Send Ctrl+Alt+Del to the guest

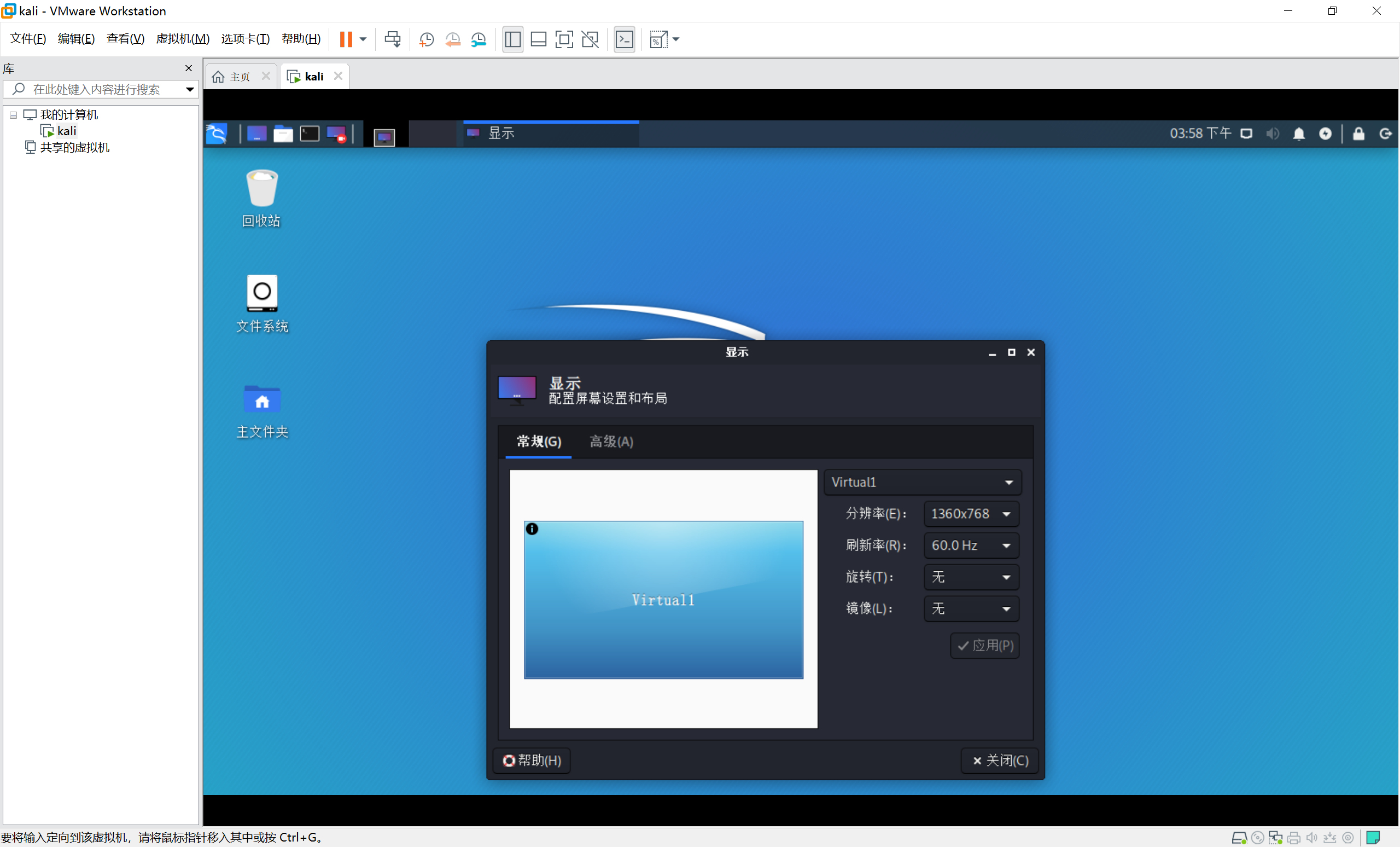pyautogui.click(x=393, y=39)
